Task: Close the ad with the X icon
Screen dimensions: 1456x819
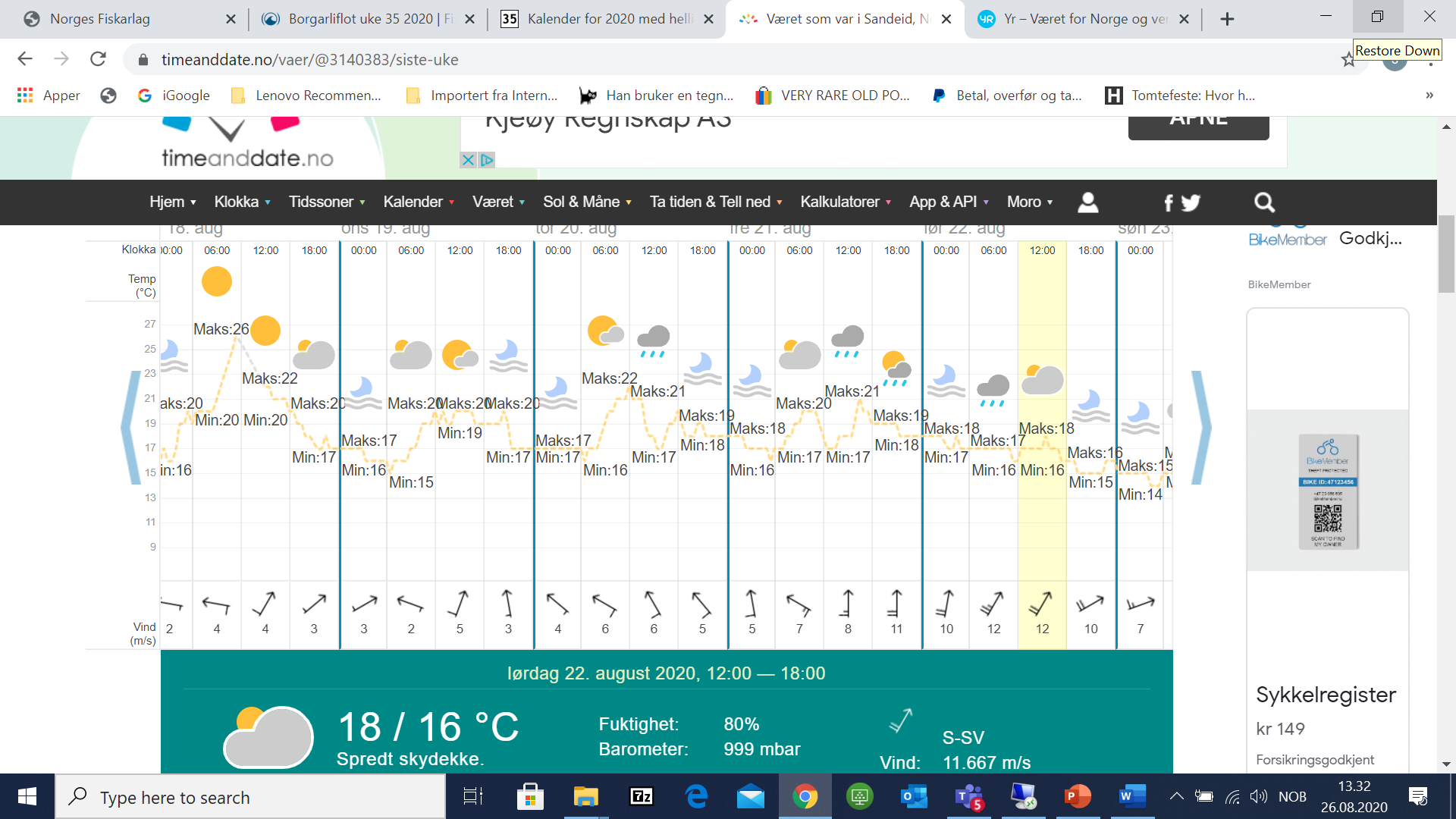Action: (x=468, y=160)
